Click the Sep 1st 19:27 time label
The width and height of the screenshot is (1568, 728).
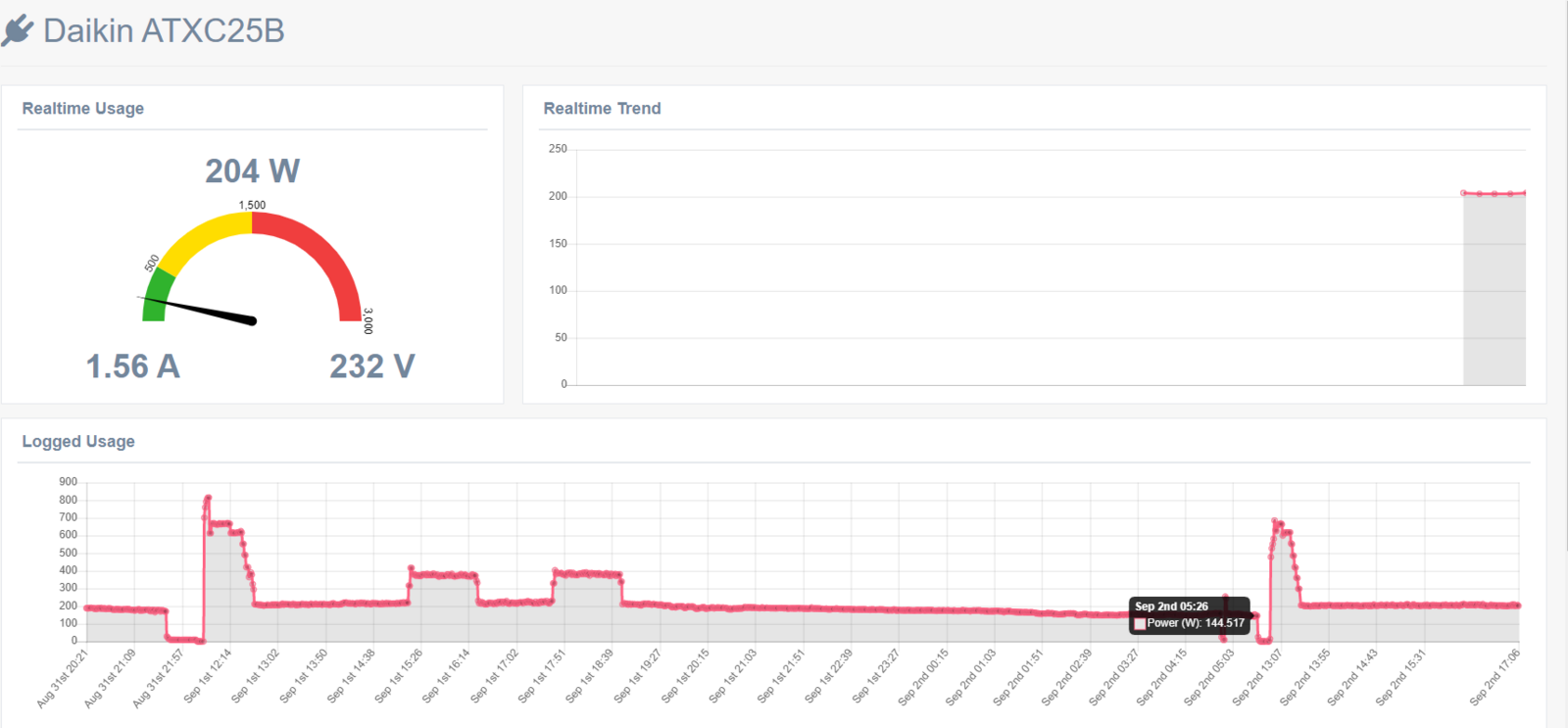[x=638, y=674]
